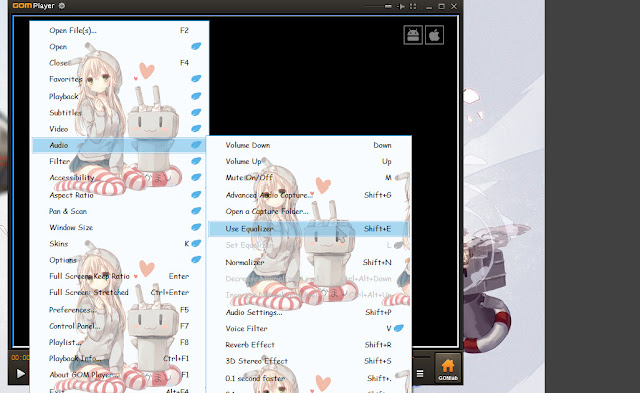Open Playlist... from the context menu
The height and width of the screenshot is (393, 640).
(x=118, y=342)
